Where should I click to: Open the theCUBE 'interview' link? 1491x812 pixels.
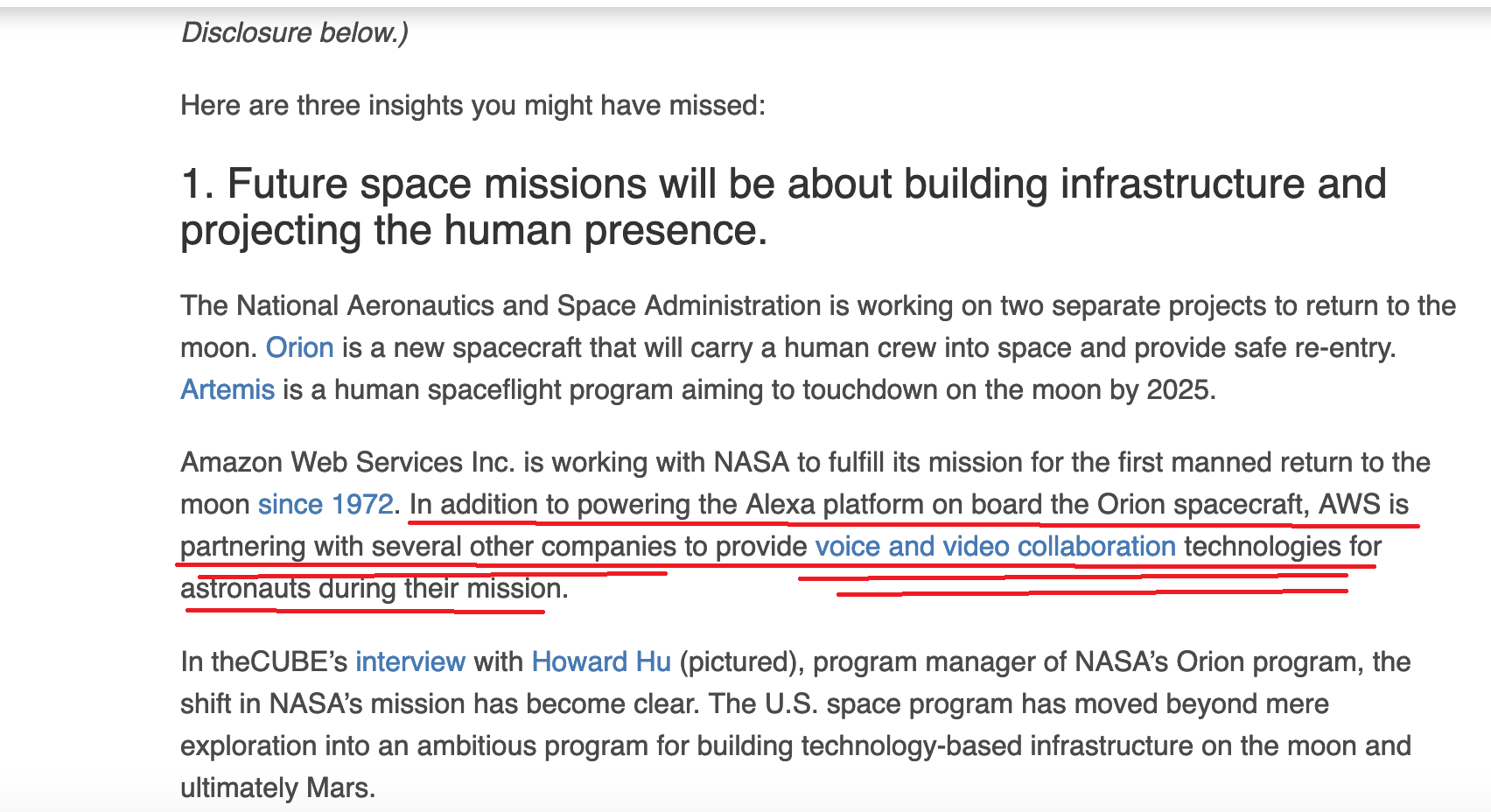tap(410, 661)
